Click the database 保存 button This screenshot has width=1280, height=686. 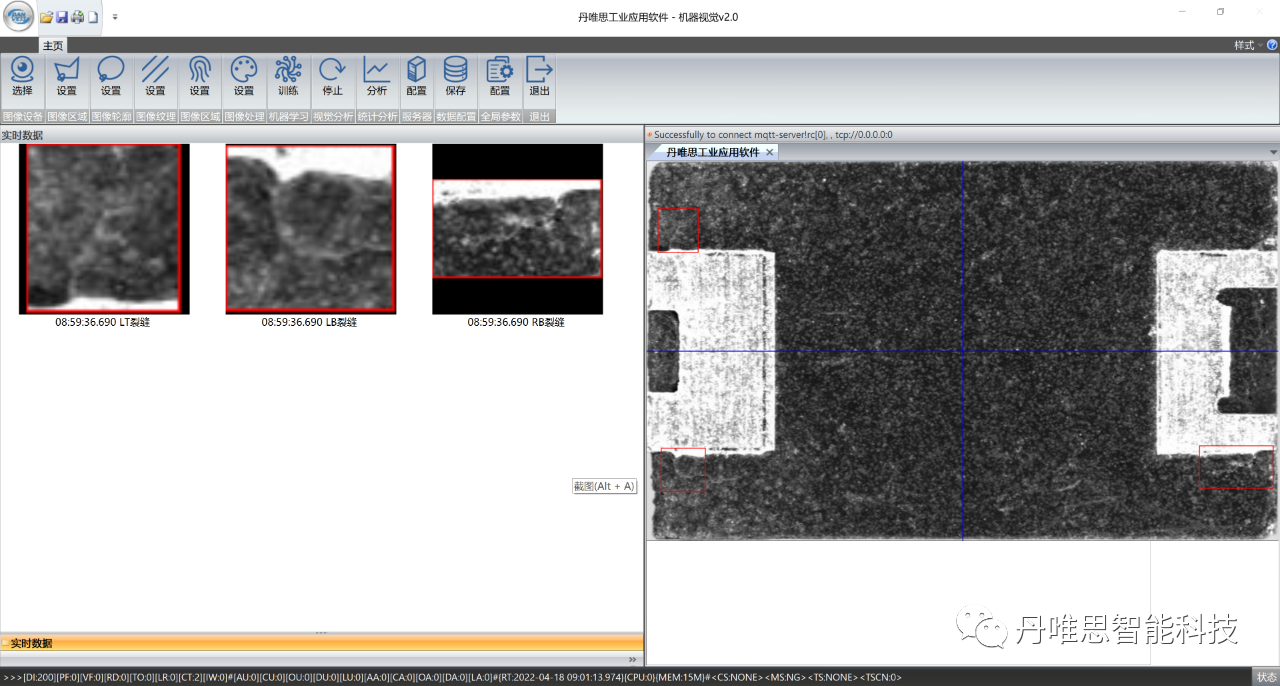pyautogui.click(x=456, y=77)
